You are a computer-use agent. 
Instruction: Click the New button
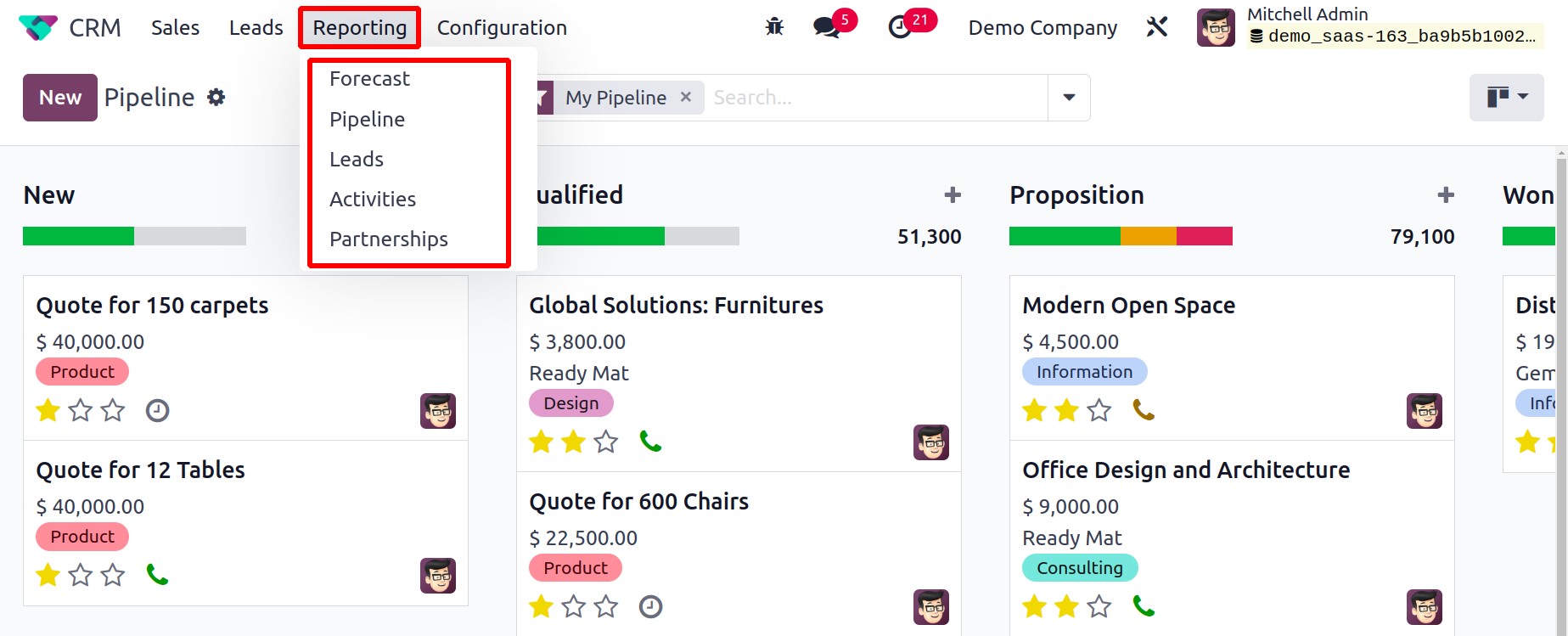tap(60, 98)
